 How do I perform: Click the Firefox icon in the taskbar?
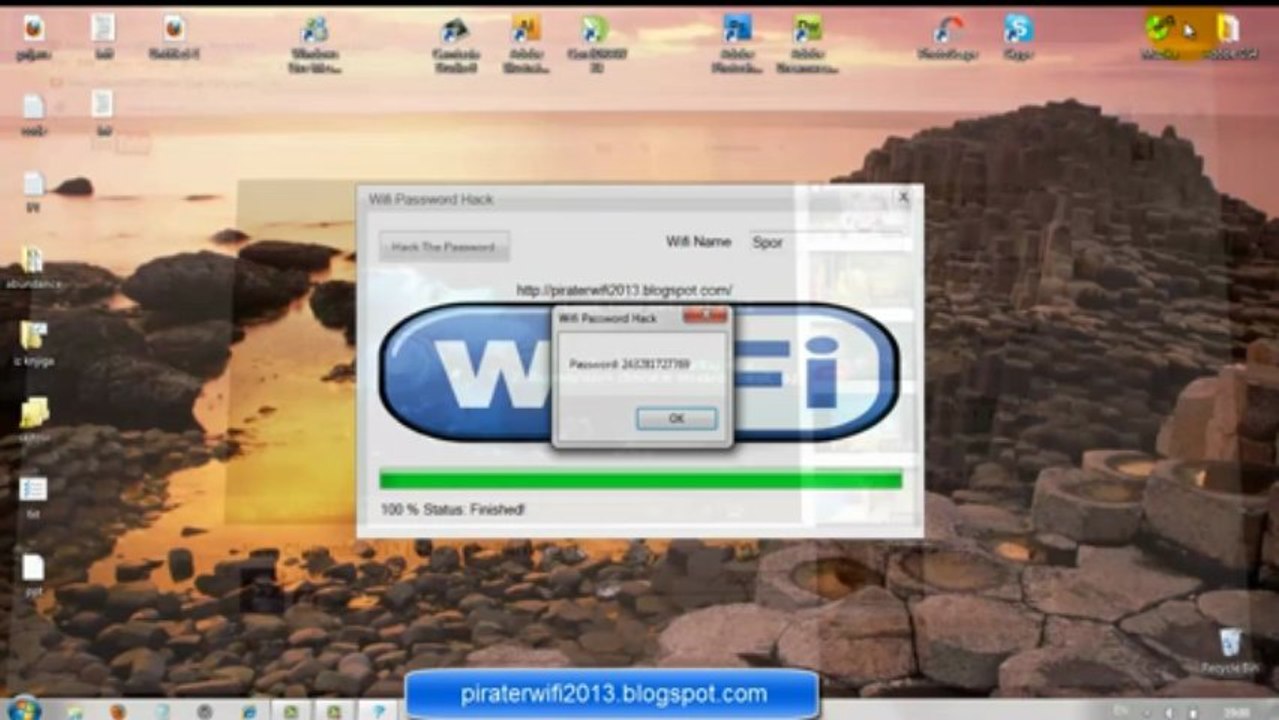(x=118, y=712)
